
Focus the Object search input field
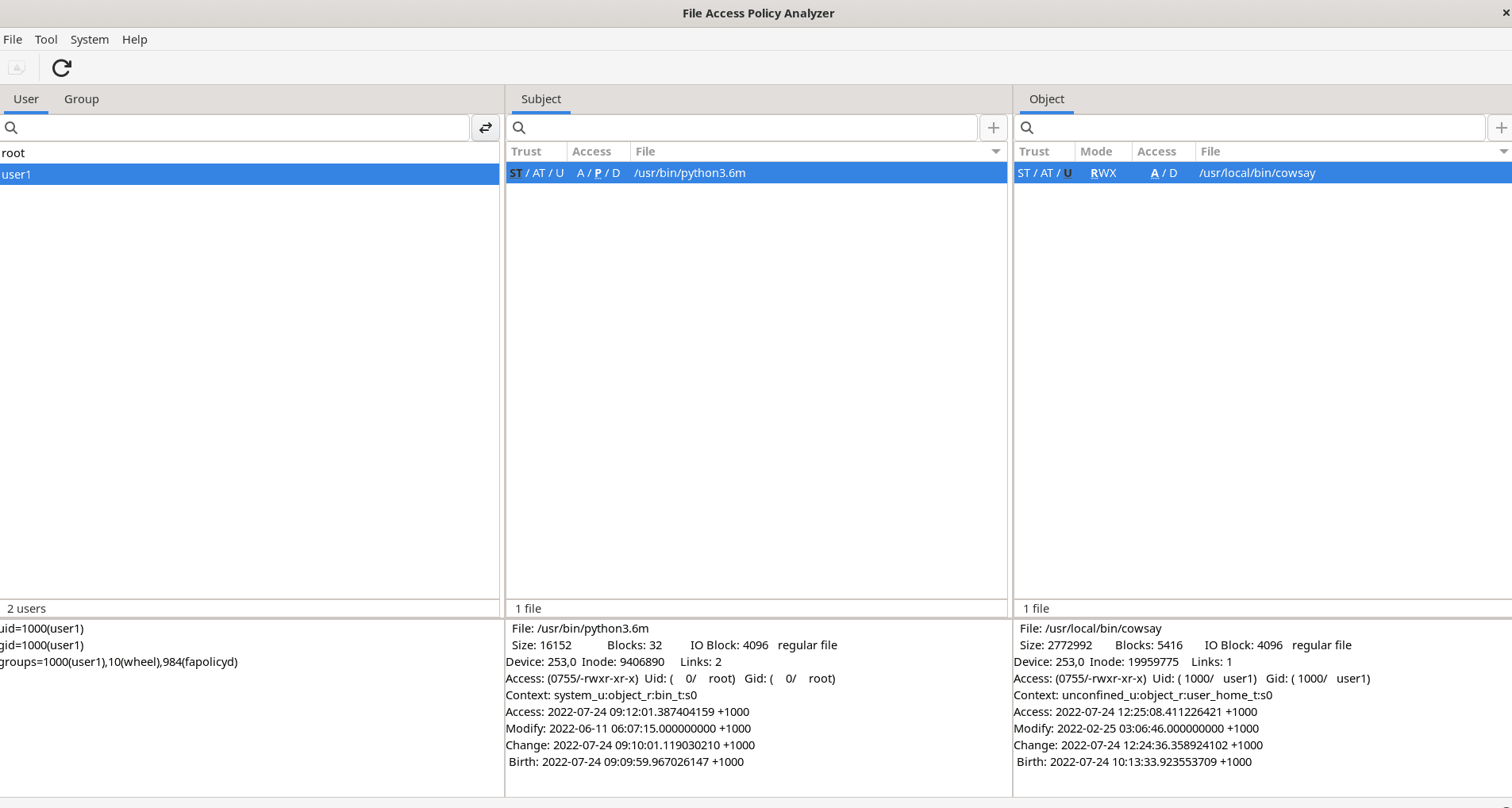[1250, 128]
